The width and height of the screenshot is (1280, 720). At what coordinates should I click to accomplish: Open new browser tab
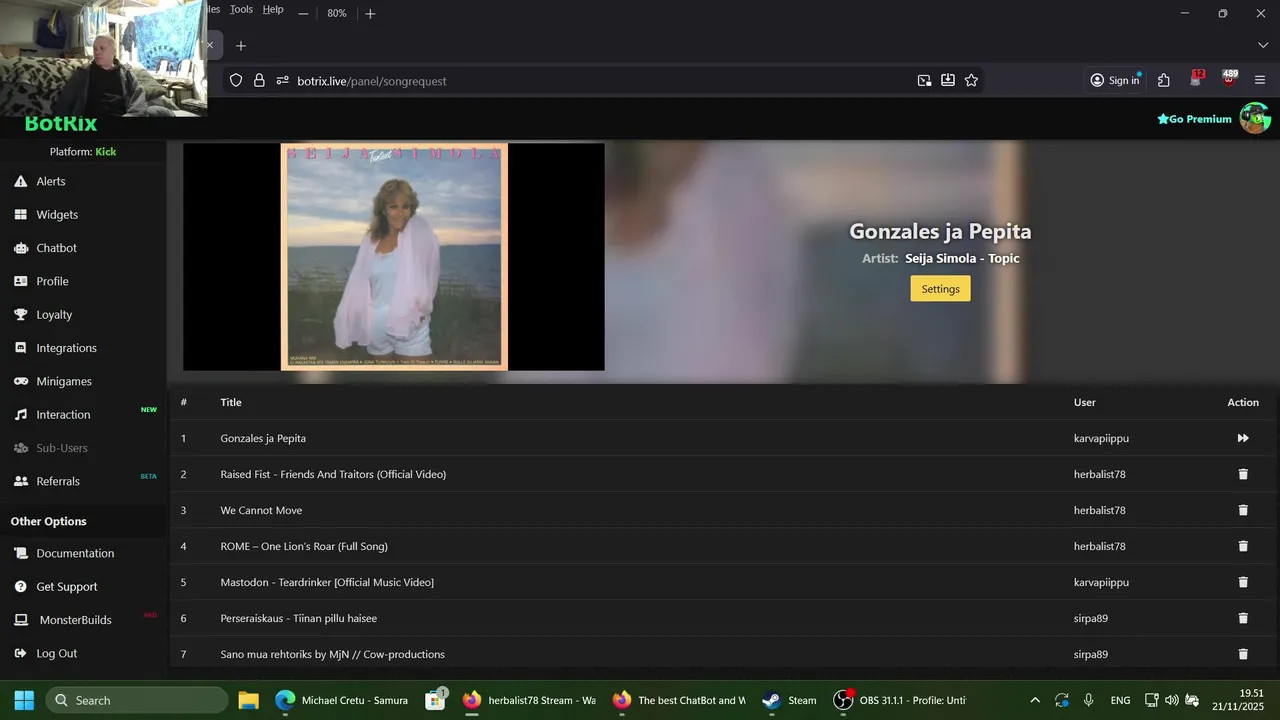pos(240,46)
